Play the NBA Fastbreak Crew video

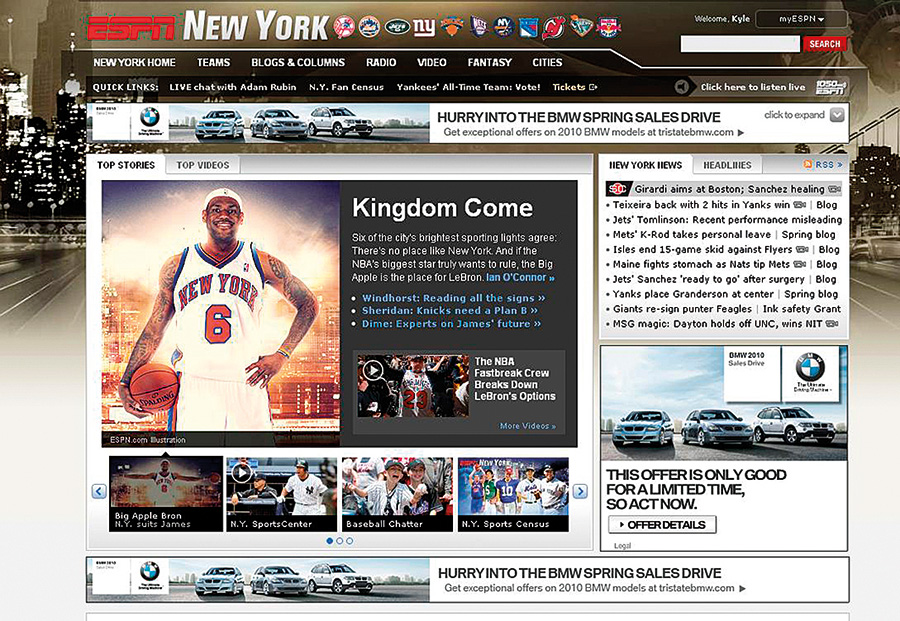tap(373, 370)
